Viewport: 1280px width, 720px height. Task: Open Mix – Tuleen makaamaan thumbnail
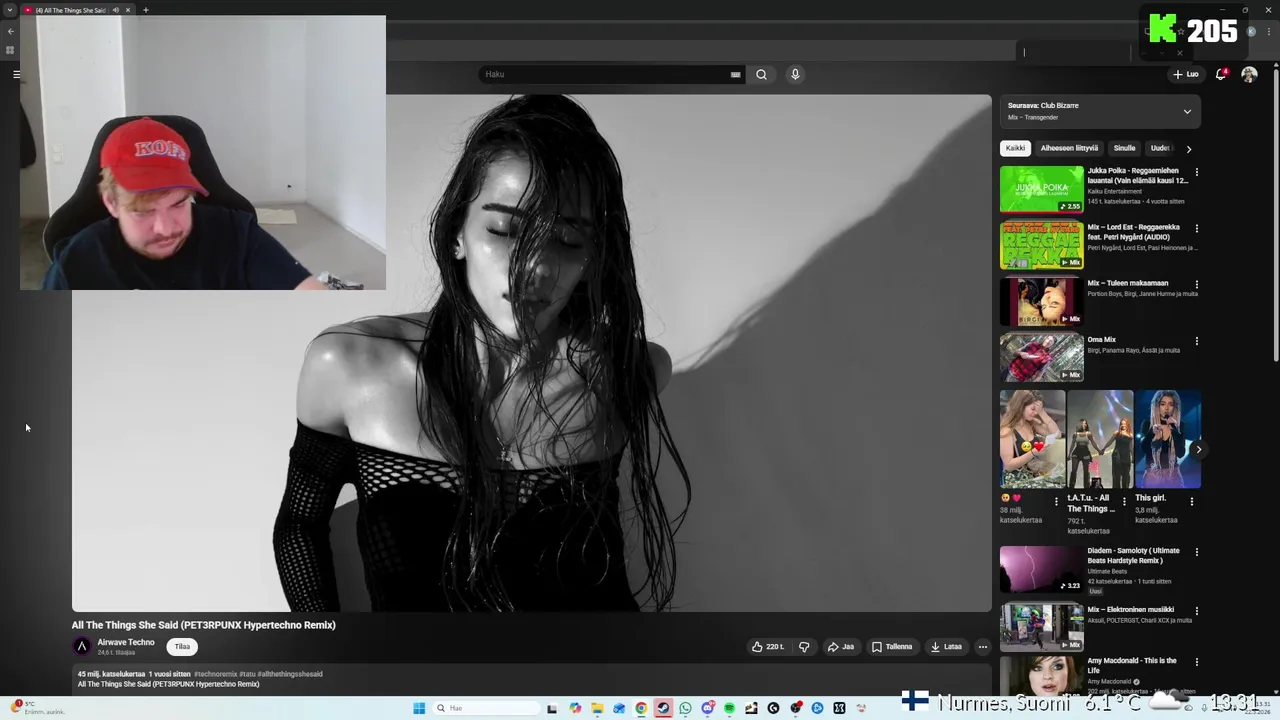tap(1041, 301)
